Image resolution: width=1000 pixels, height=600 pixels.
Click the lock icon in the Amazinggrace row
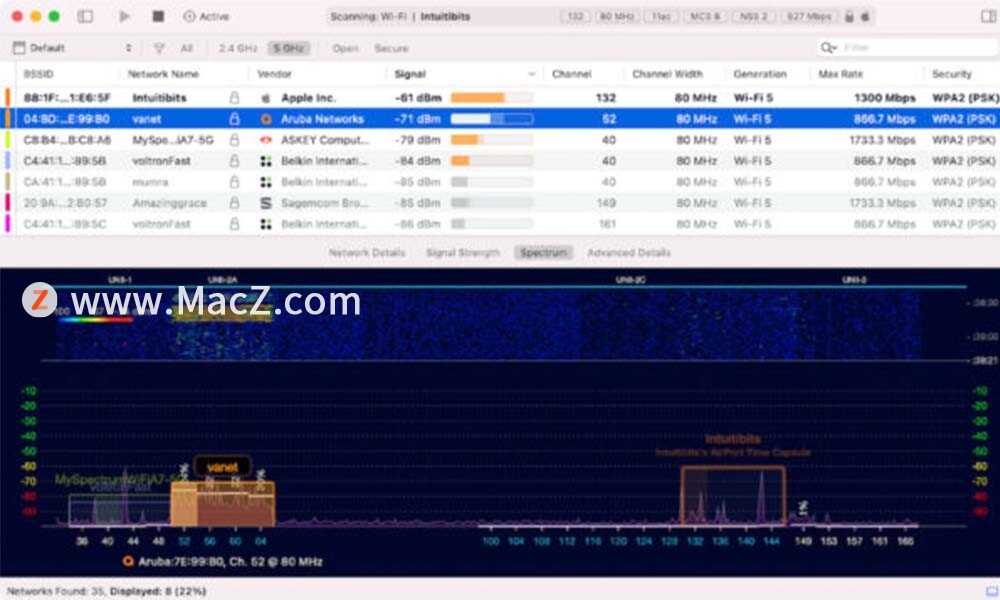(235, 203)
